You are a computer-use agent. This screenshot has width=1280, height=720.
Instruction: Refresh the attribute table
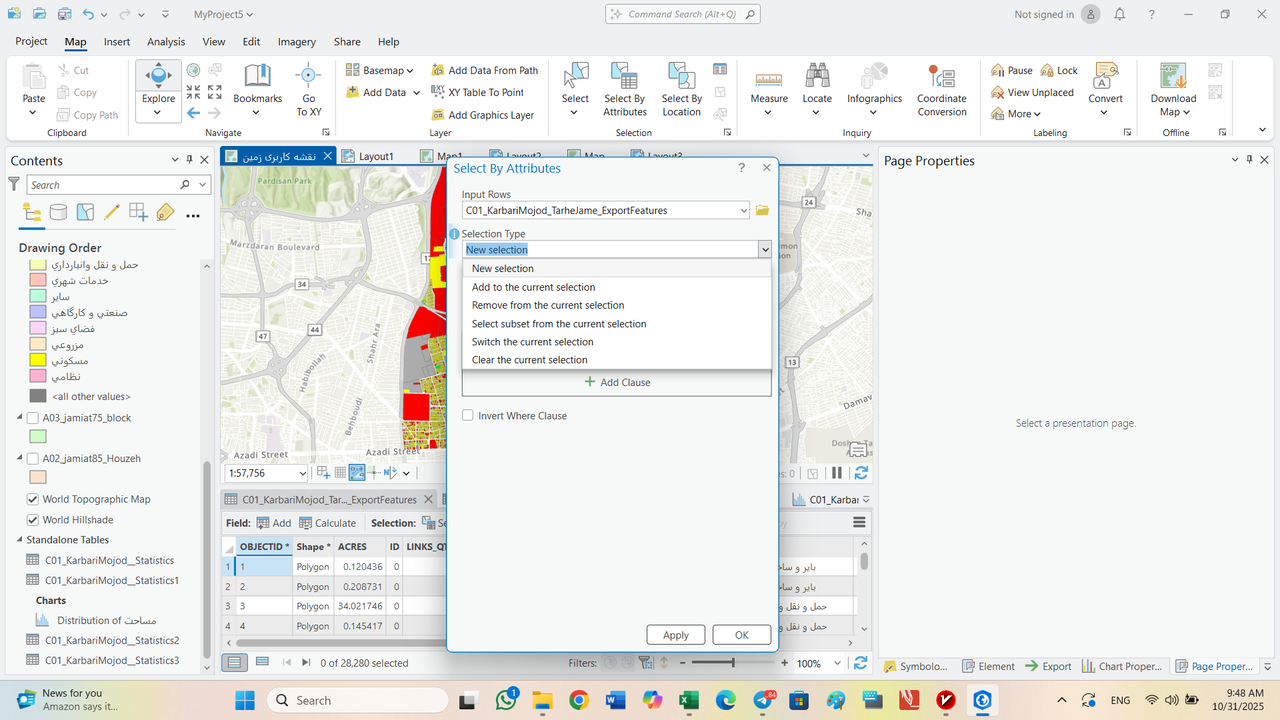pyautogui.click(x=860, y=663)
